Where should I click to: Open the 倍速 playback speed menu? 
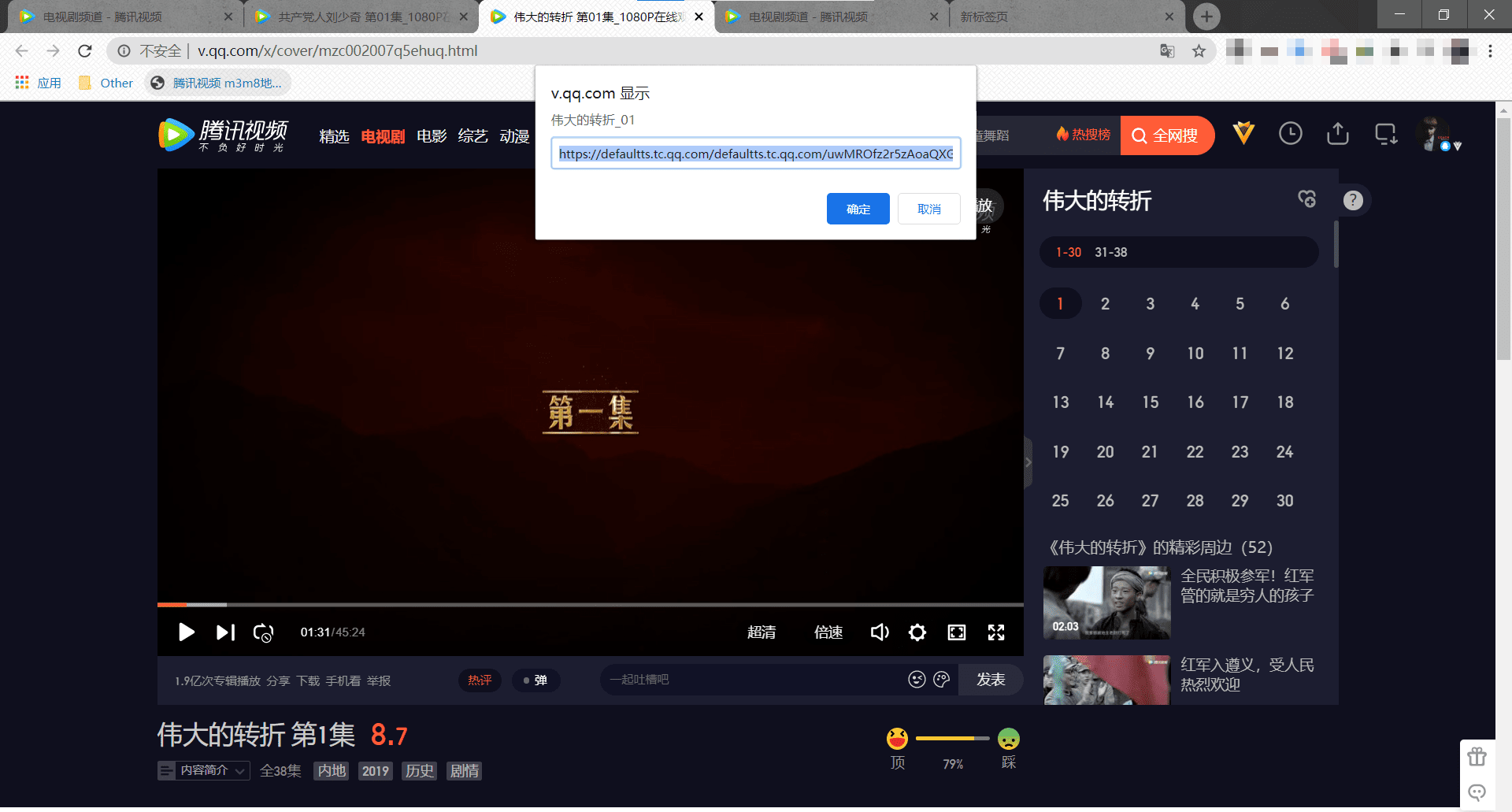coord(828,632)
